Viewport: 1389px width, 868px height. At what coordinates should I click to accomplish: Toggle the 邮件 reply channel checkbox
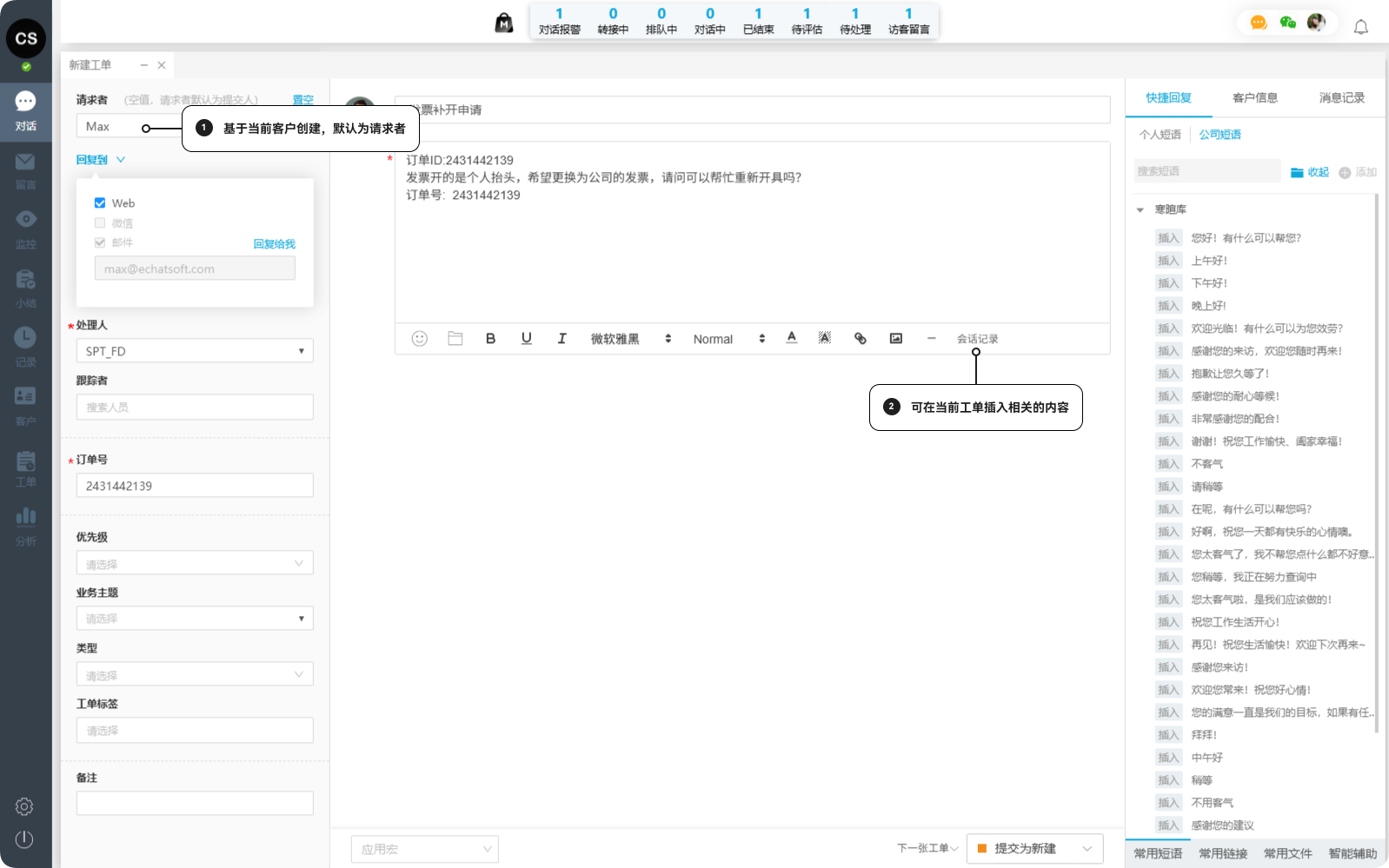tap(100, 242)
